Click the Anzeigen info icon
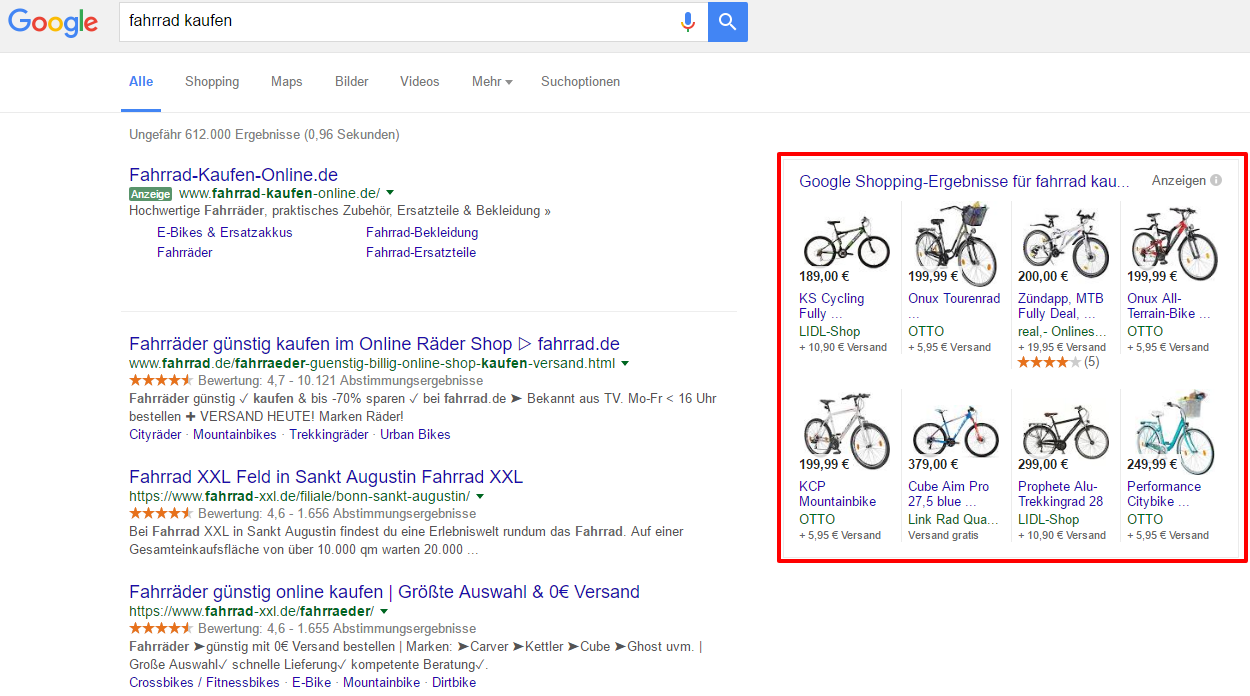Image resolution: width=1250 pixels, height=696 pixels. (x=1216, y=181)
